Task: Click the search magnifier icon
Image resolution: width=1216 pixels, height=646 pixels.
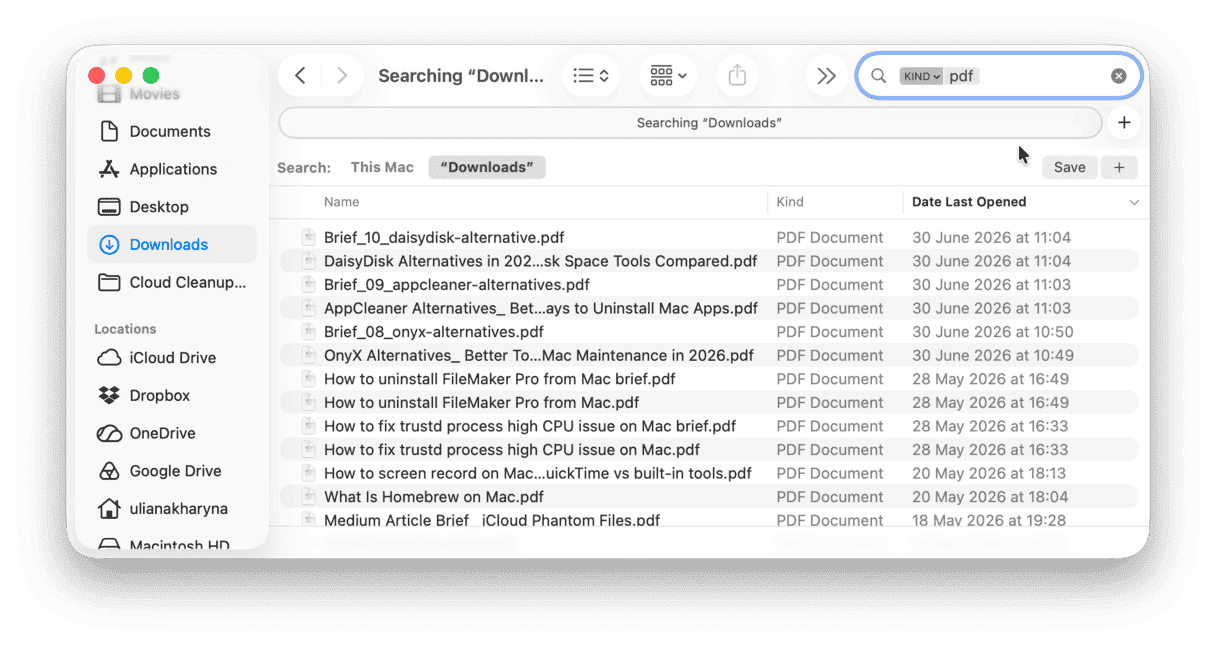Action: pos(879,76)
